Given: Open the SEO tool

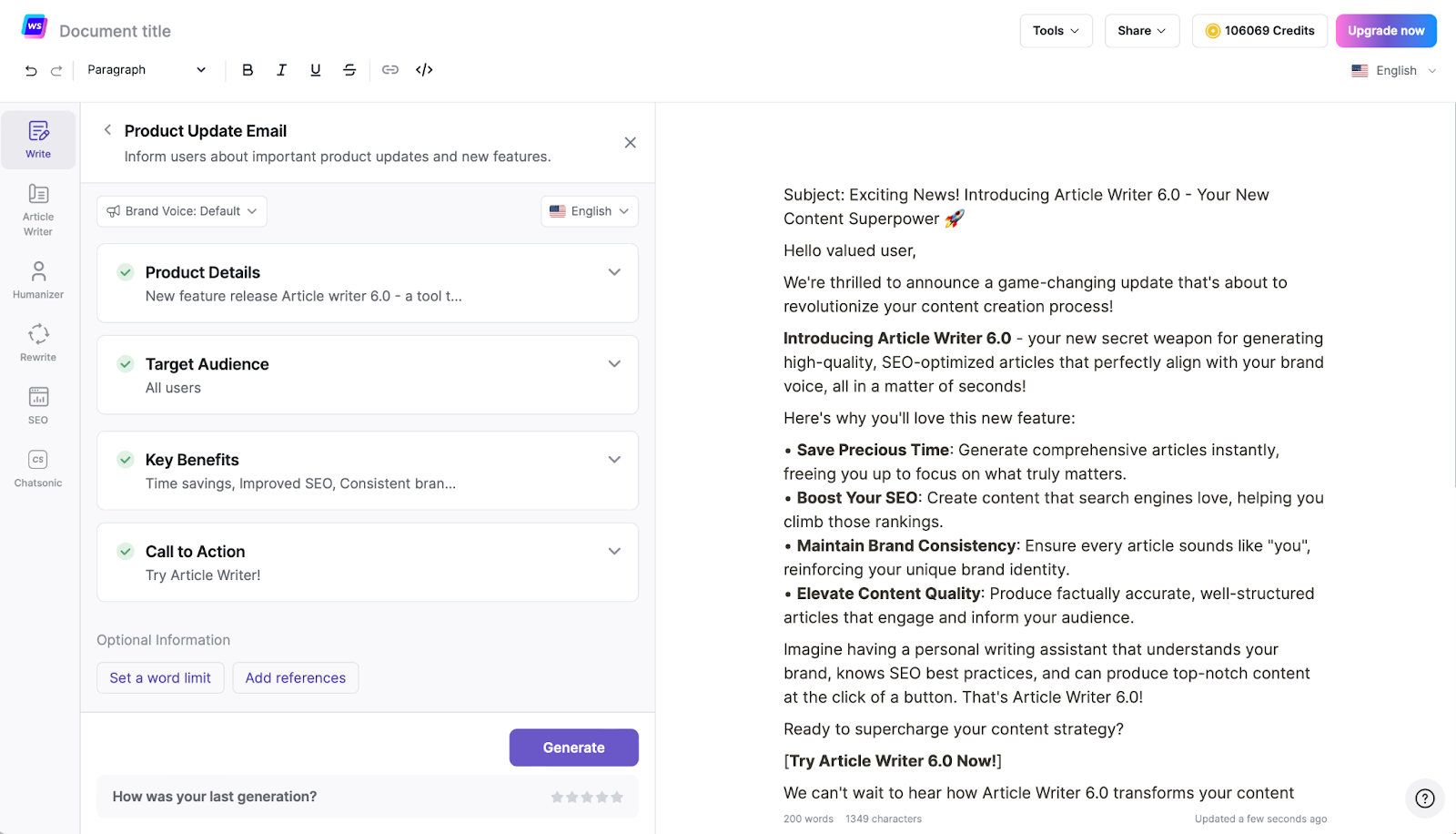Looking at the screenshot, I should pyautogui.click(x=38, y=406).
